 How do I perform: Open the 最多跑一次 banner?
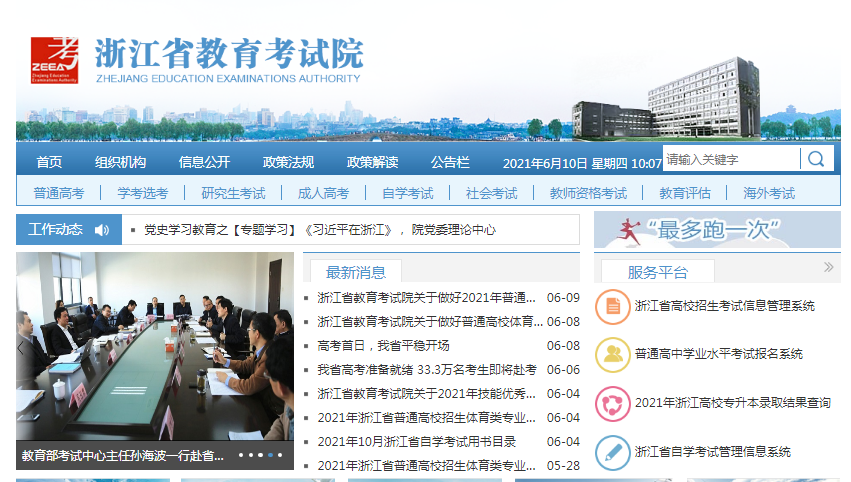(717, 230)
